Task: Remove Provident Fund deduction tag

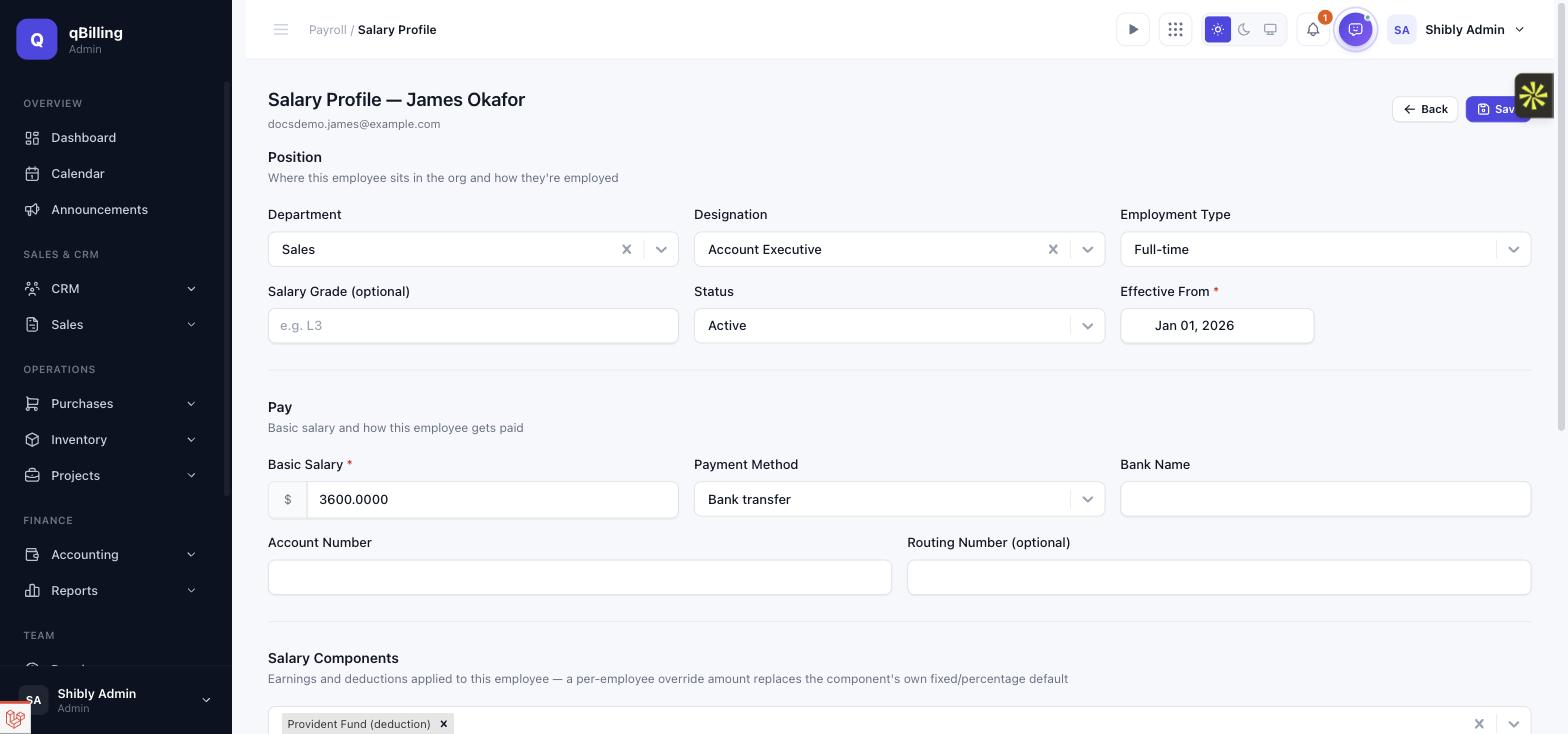Action: (444, 724)
